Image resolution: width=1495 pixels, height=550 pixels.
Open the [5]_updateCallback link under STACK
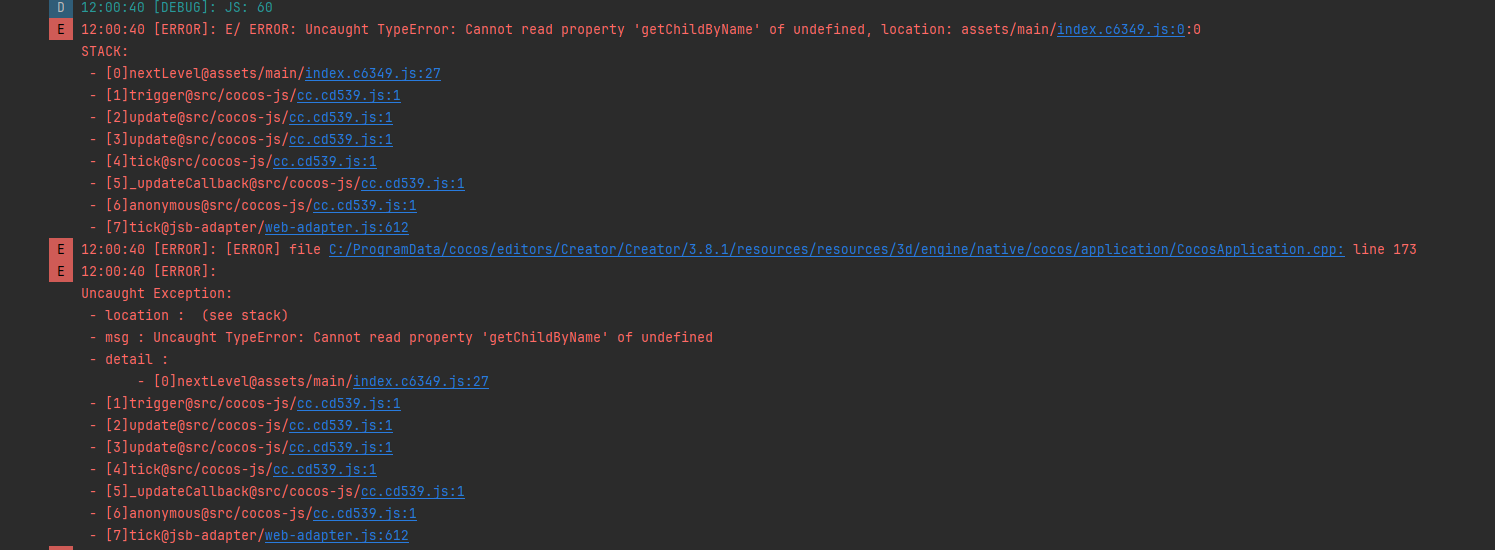pos(412,183)
